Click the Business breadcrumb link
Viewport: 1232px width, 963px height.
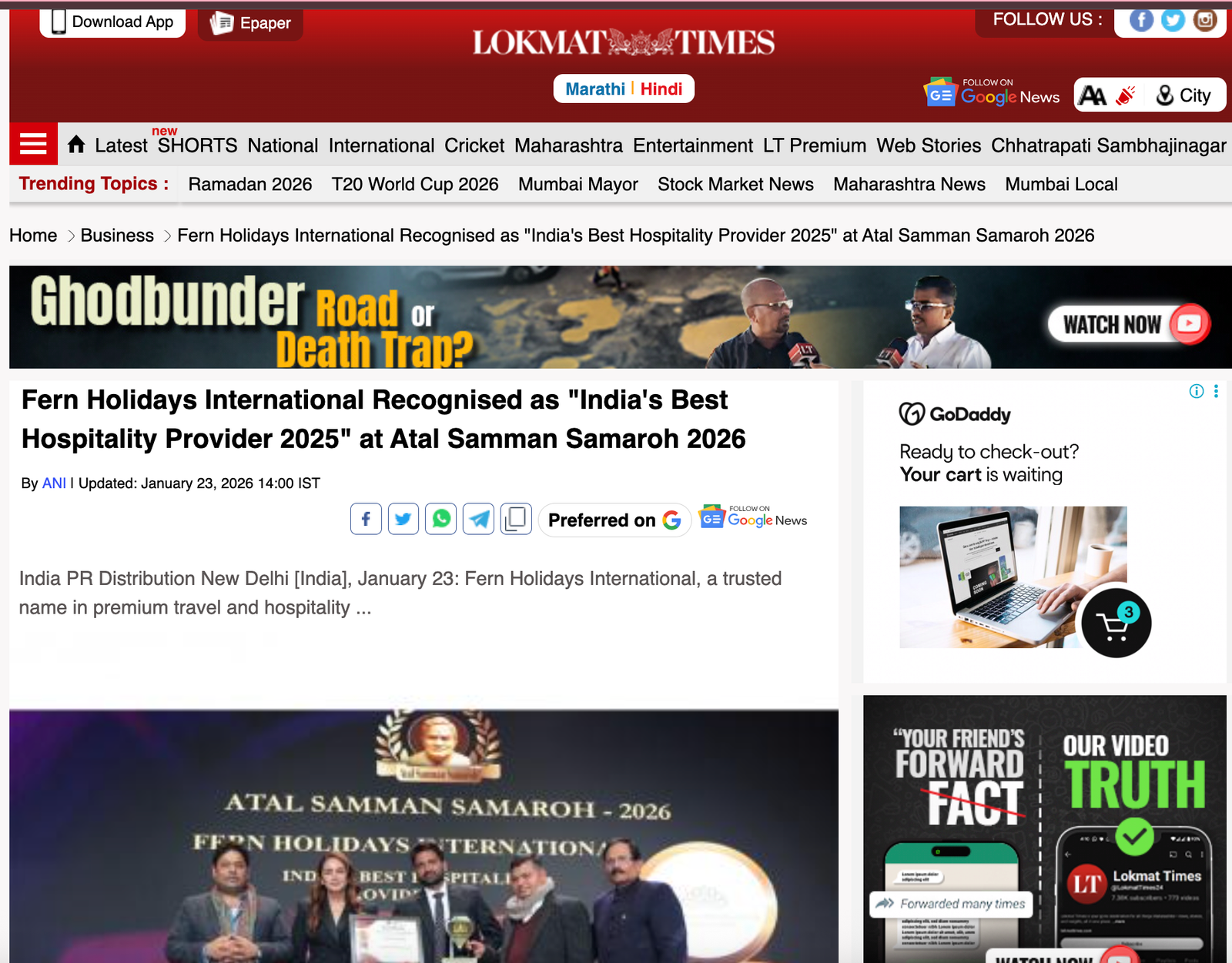point(117,236)
